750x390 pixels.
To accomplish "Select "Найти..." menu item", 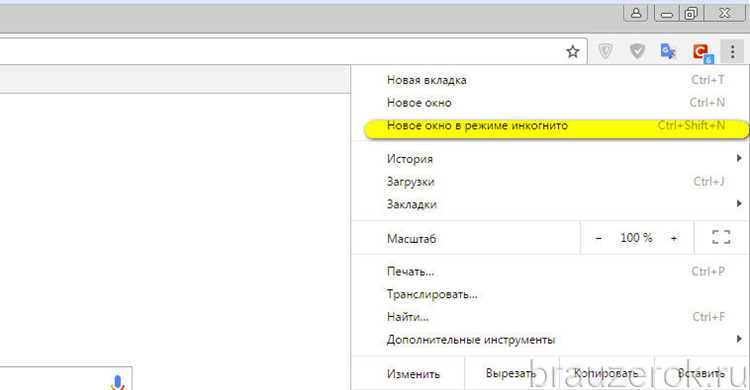I will point(550,317).
